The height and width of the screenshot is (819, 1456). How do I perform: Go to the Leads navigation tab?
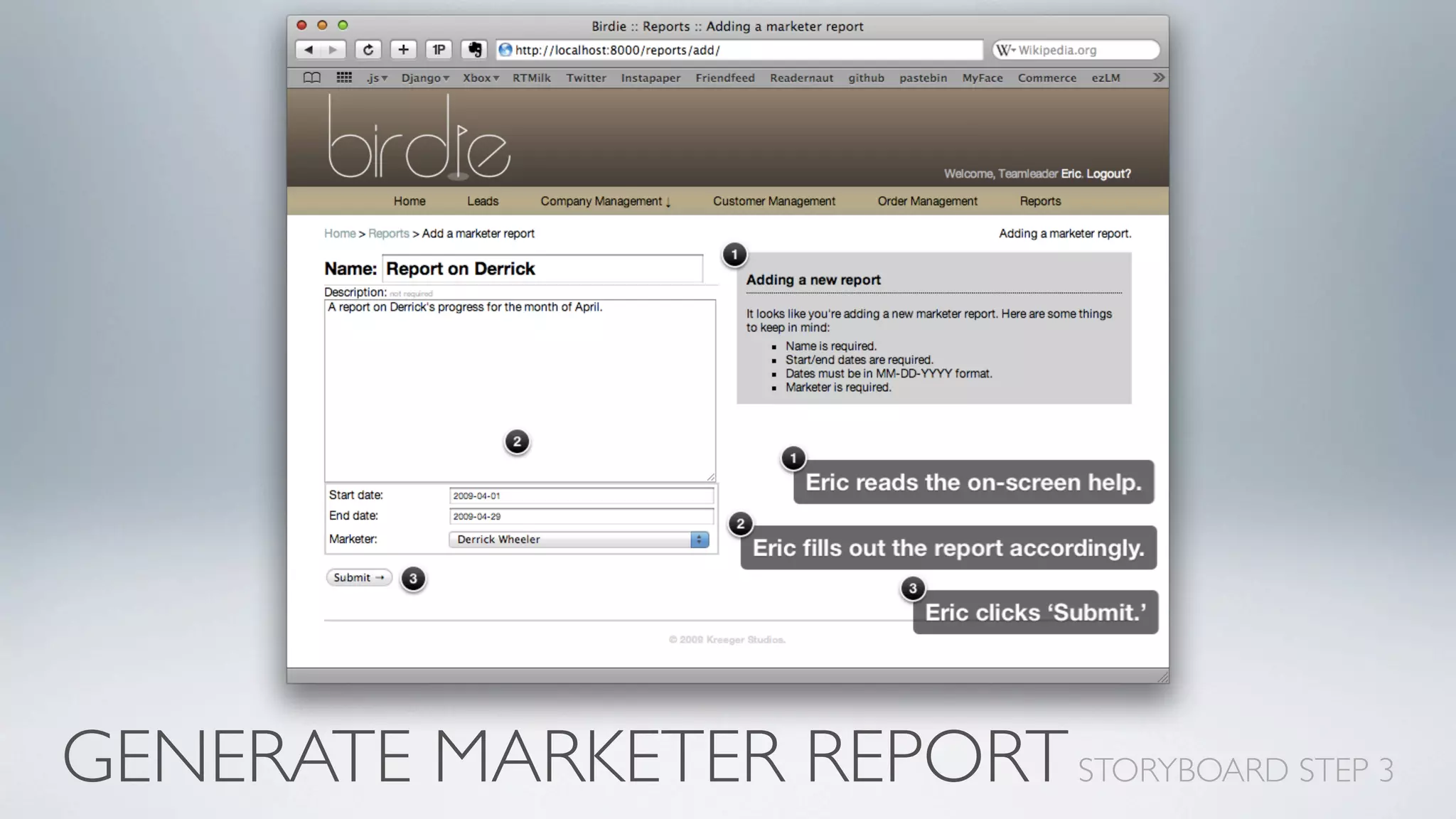coord(483,201)
